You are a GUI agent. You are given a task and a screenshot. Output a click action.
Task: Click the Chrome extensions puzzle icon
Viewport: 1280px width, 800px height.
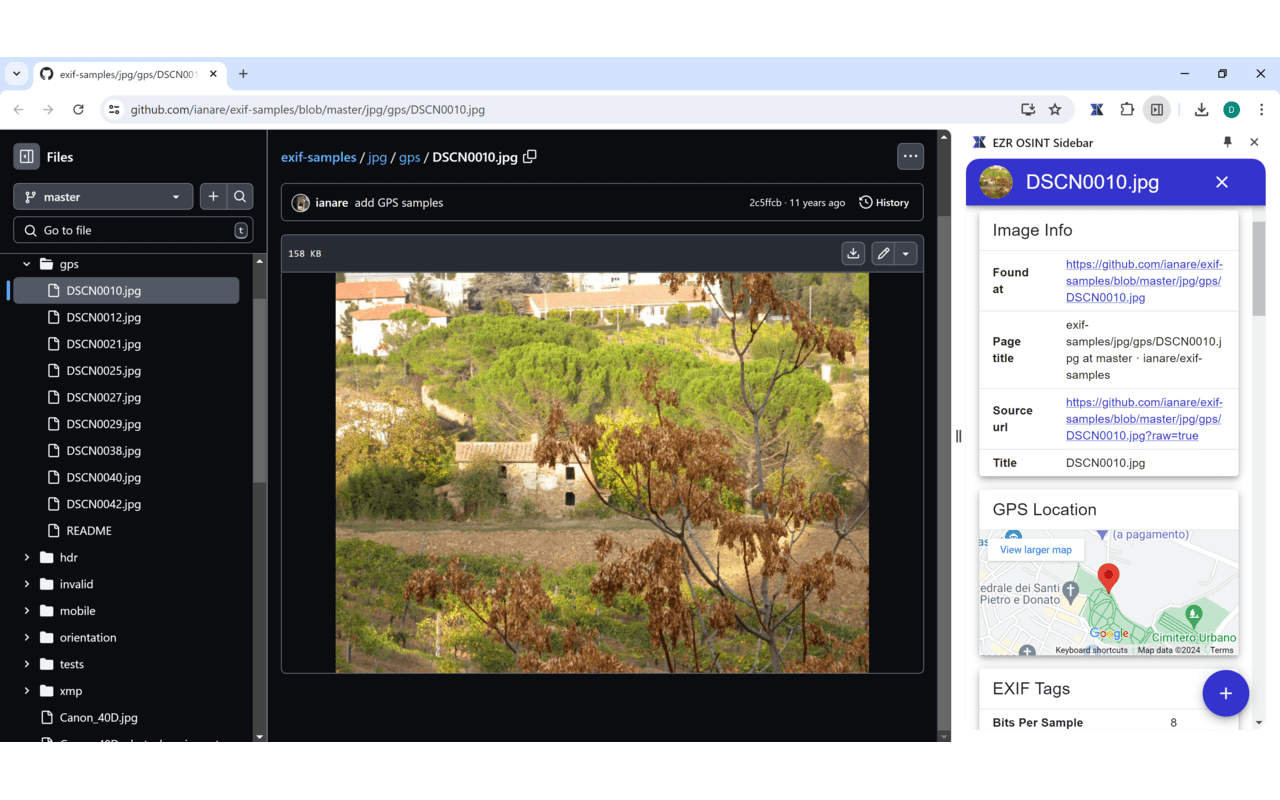coord(1125,110)
